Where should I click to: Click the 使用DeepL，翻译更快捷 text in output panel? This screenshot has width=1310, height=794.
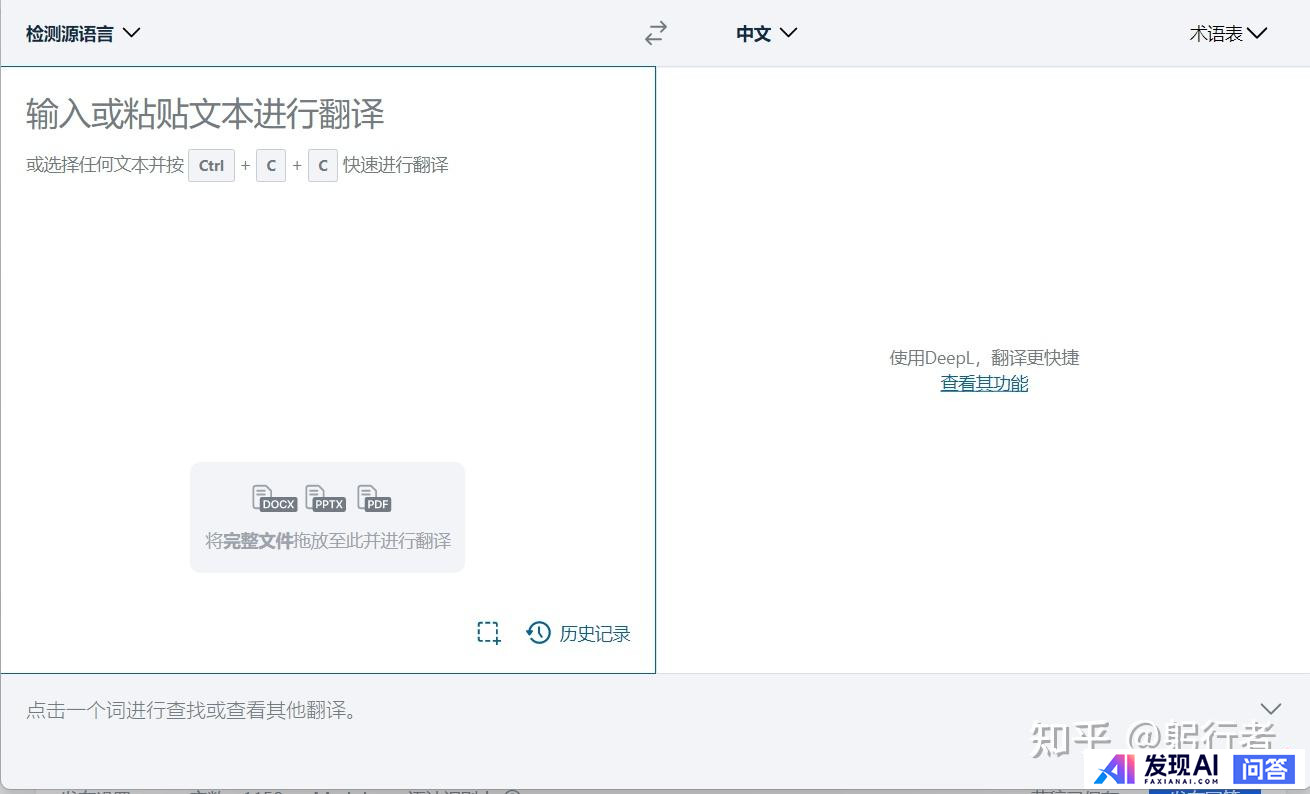[x=984, y=357]
